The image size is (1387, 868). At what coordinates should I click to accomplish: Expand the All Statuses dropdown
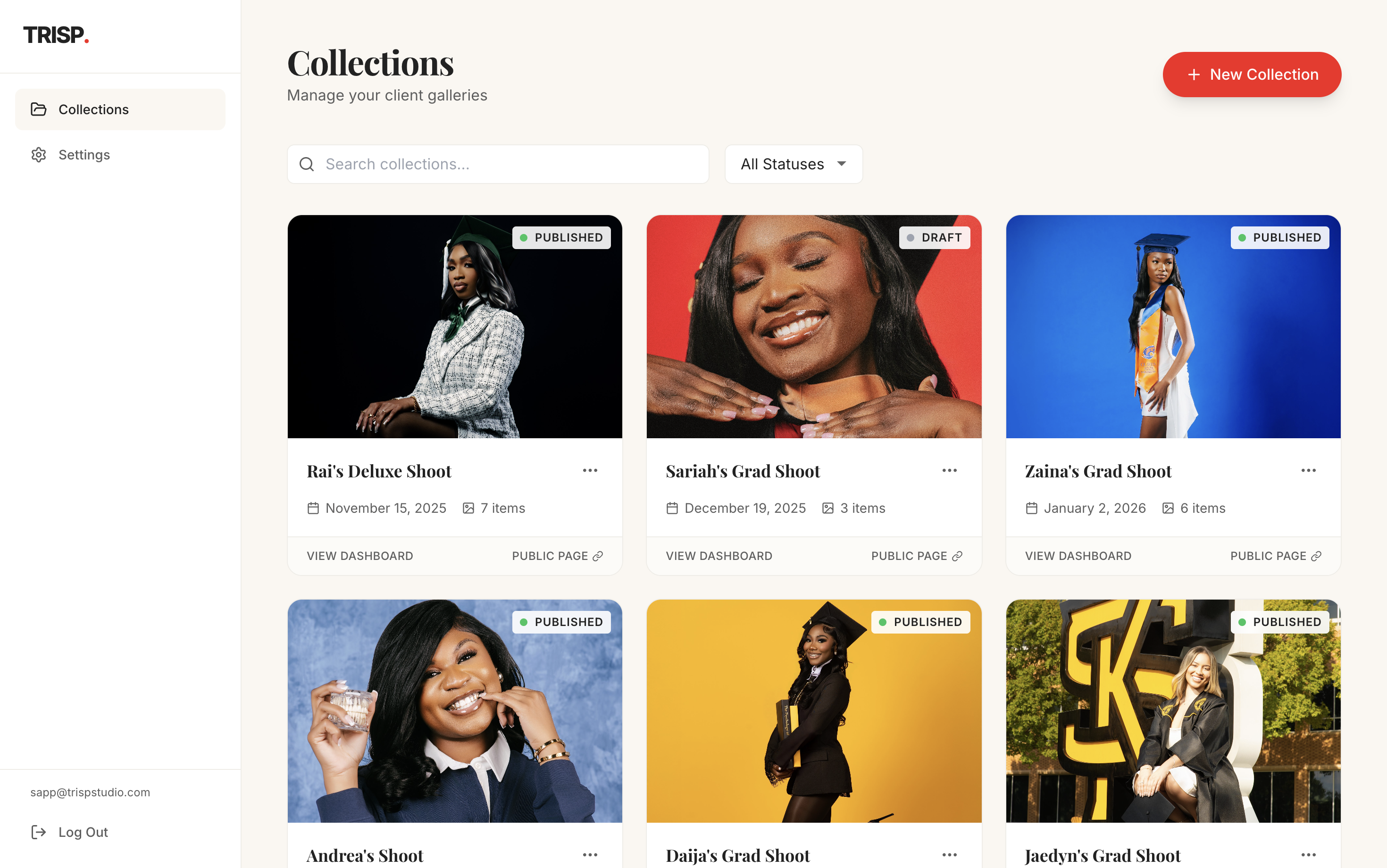[x=794, y=164]
